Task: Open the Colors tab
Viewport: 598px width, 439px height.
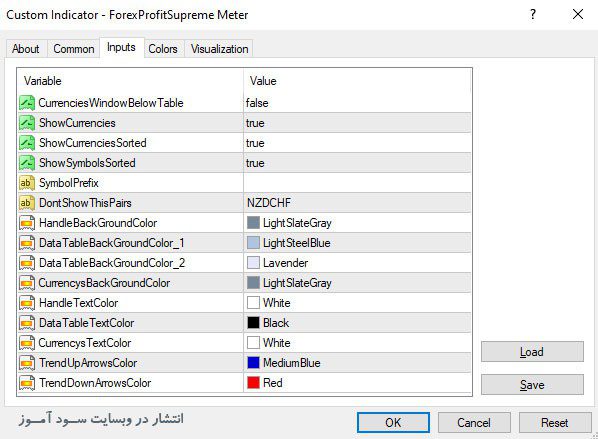Action: [x=163, y=49]
